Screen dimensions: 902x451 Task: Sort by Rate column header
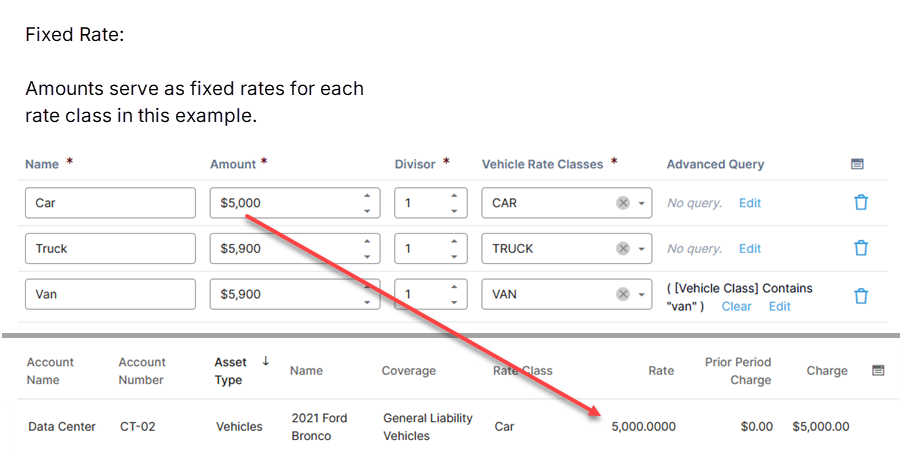(x=660, y=371)
